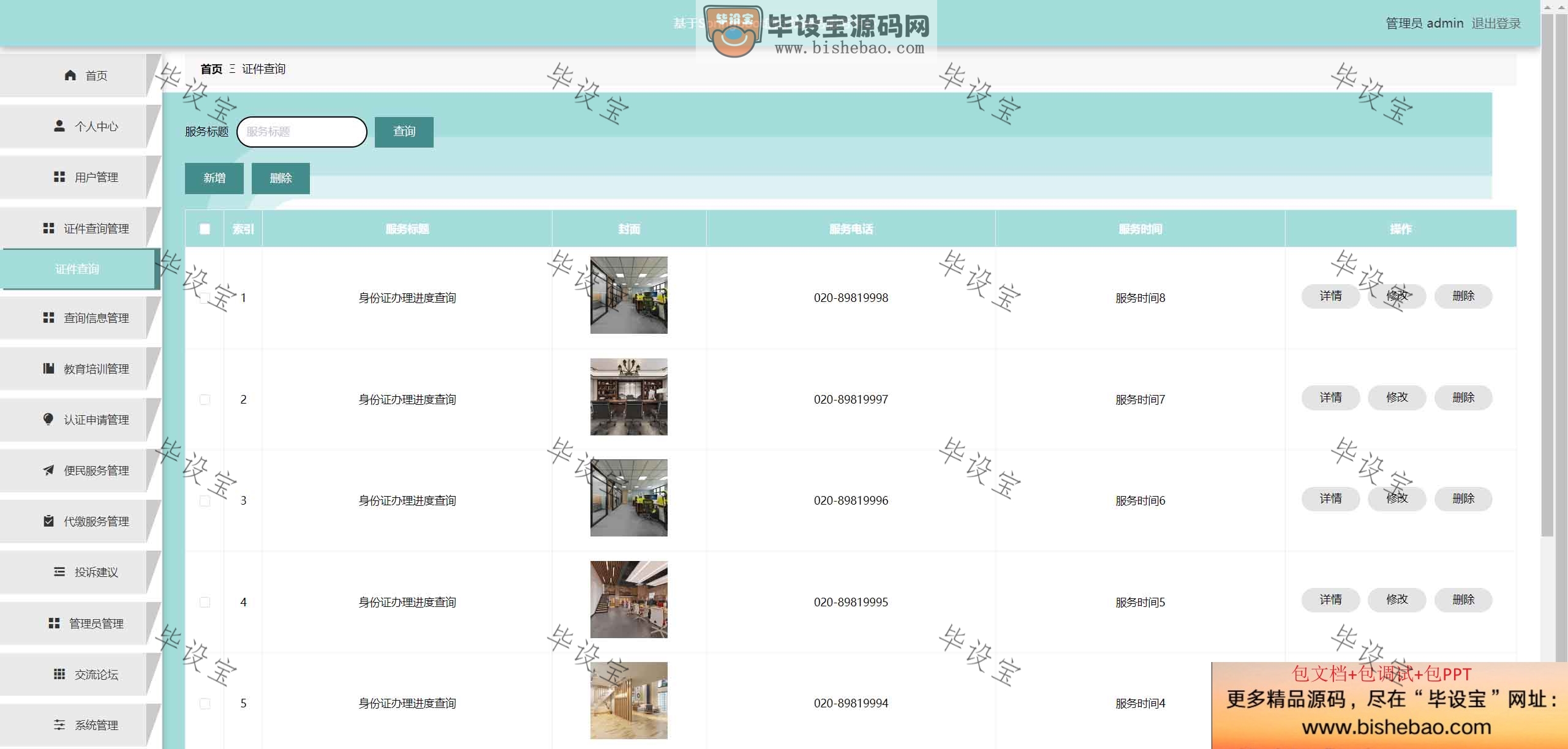Click 修改 for row 2
This screenshot has height=749, width=1568.
coord(1397,398)
